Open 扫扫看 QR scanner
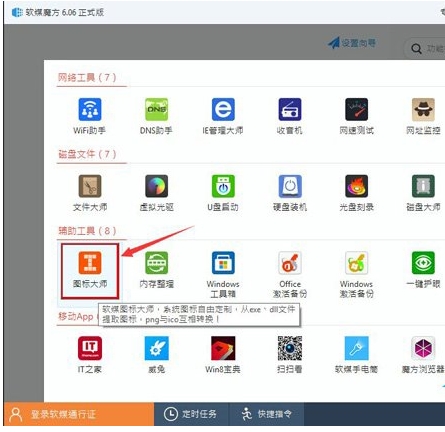Image resolution: width=445 pixels, height=432 pixels. click(x=290, y=355)
